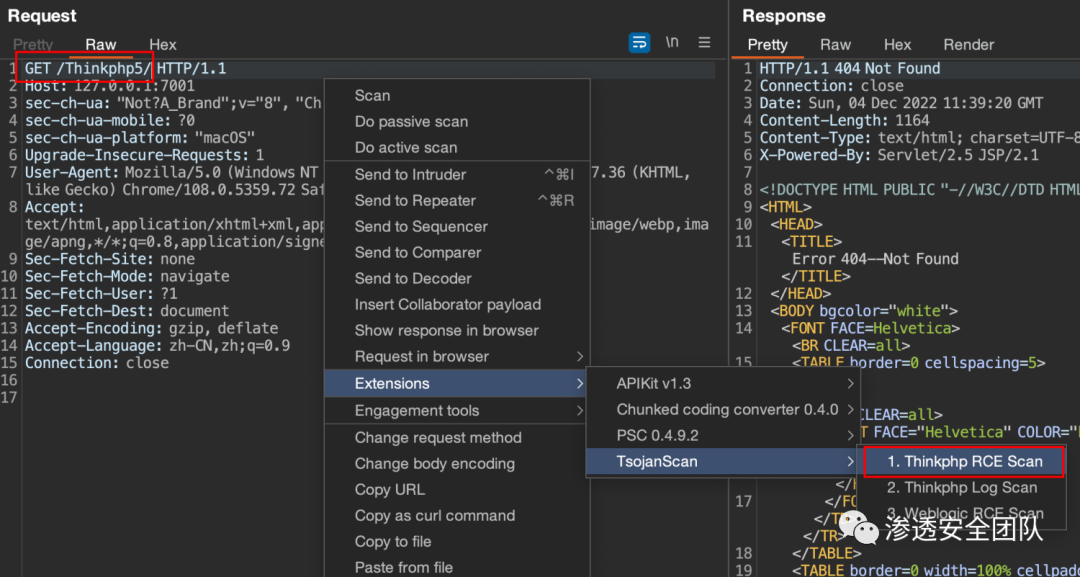Image resolution: width=1080 pixels, height=577 pixels.
Task: Expand the Engagement tools submenu arrow
Action: [x=580, y=411]
